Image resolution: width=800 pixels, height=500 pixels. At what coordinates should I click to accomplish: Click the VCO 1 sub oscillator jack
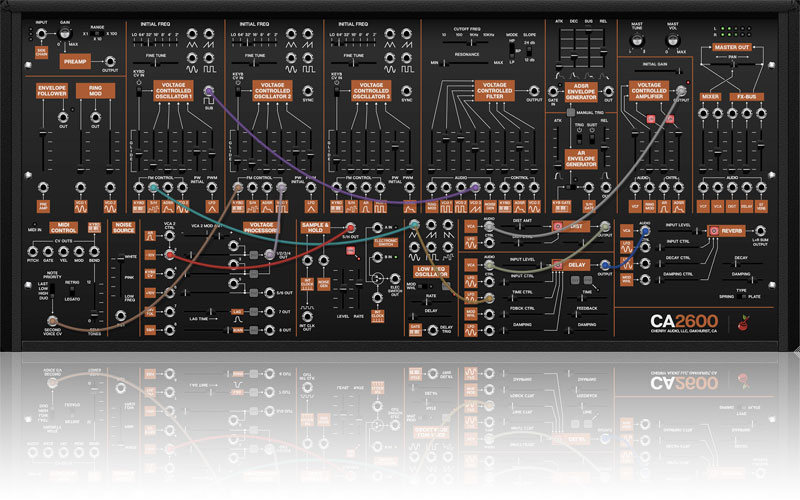point(209,92)
